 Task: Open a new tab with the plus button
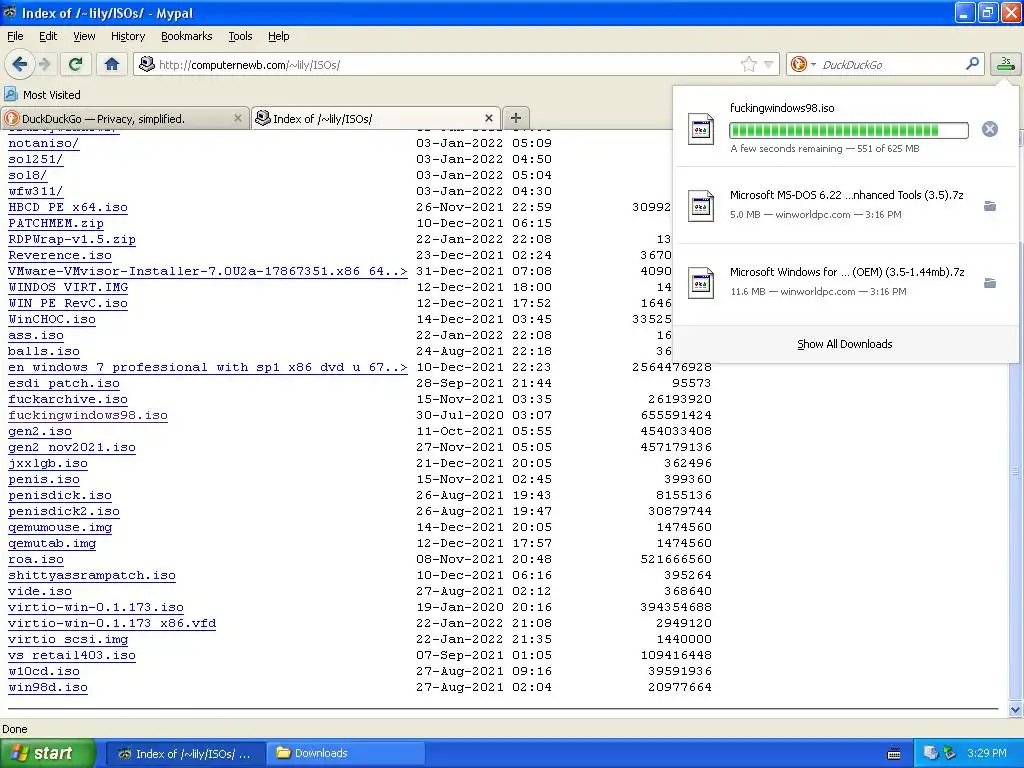pos(515,118)
